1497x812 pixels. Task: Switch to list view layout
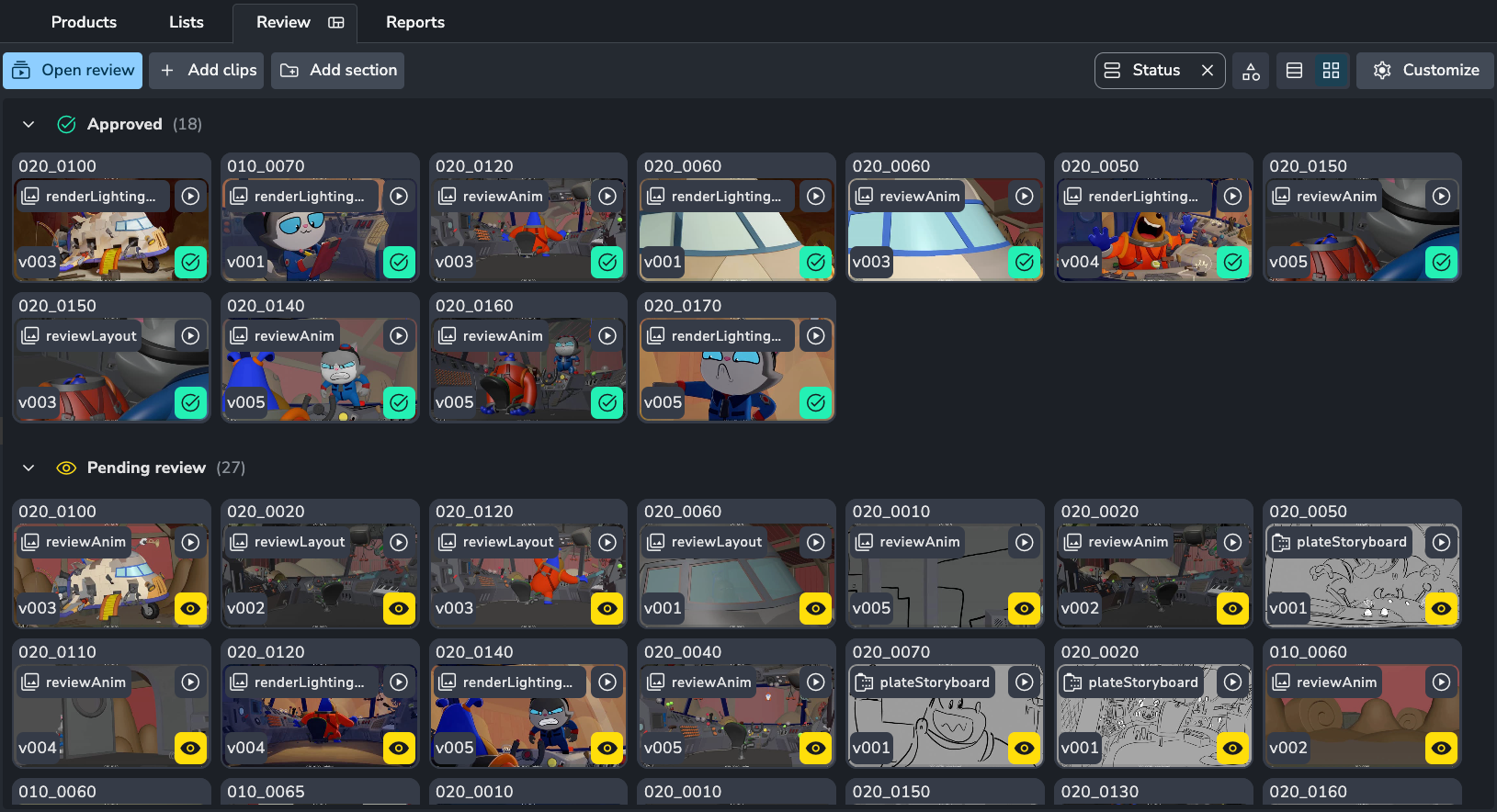[x=1294, y=71]
